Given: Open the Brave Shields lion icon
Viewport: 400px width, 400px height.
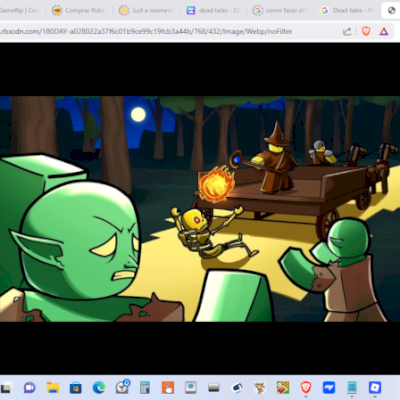Looking at the screenshot, I should tap(366, 31).
